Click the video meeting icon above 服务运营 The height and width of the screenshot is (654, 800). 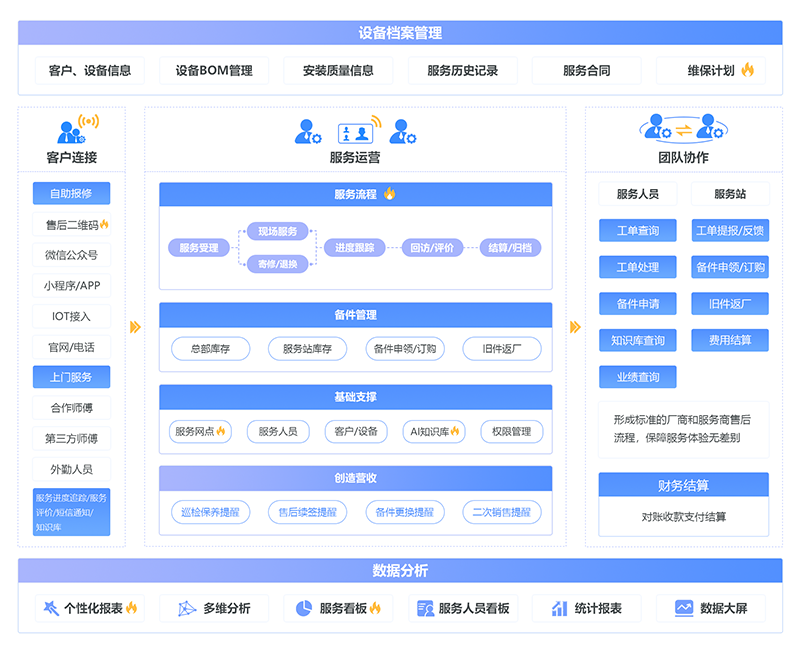click(x=359, y=130)
